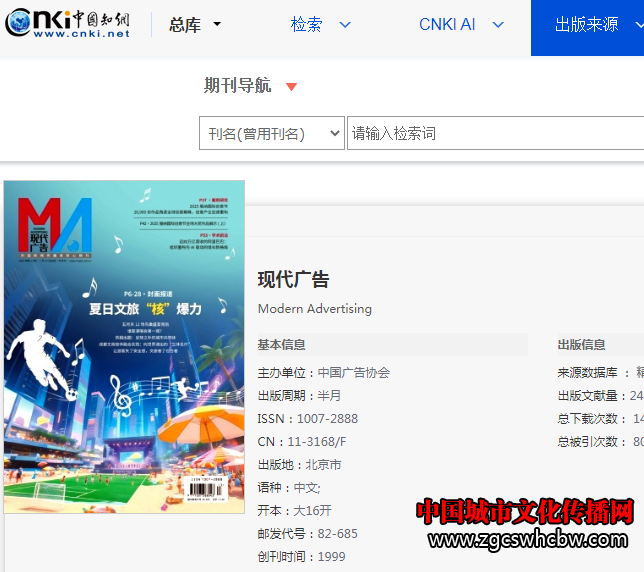Viewport: 644px width, 572px height.
Task: Expand the red triangle beside 期刊导航
Action: (291, 87)
